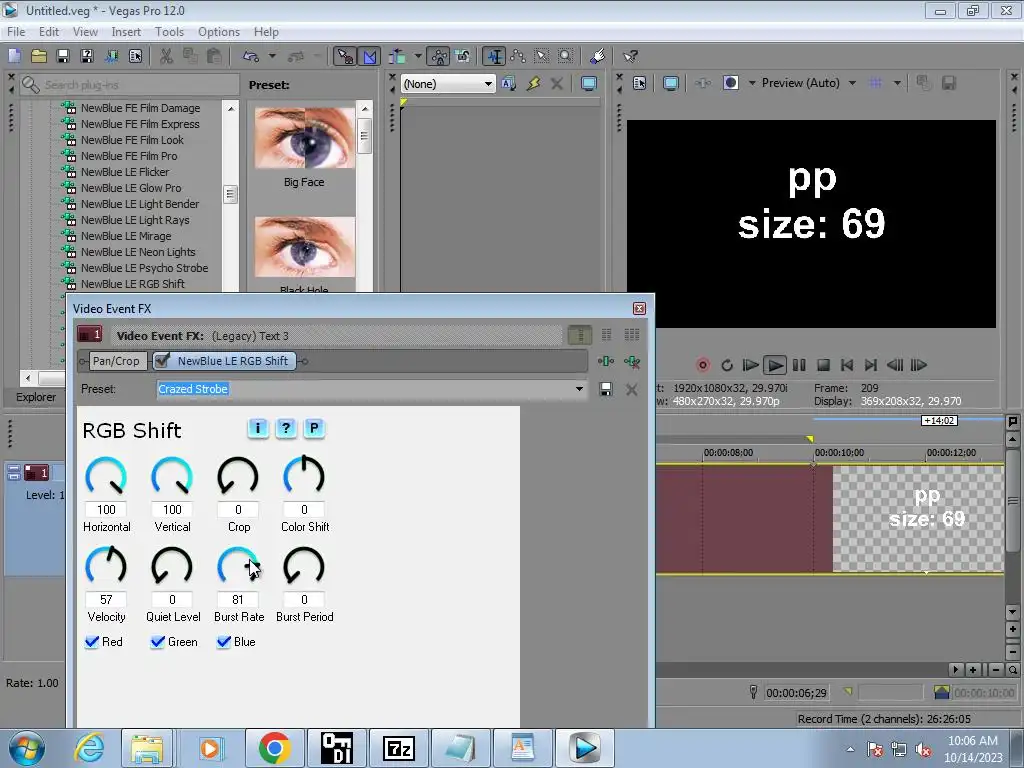Open the RGB Shift '?' help button
Screen dimensions: 1024x768
285,428
